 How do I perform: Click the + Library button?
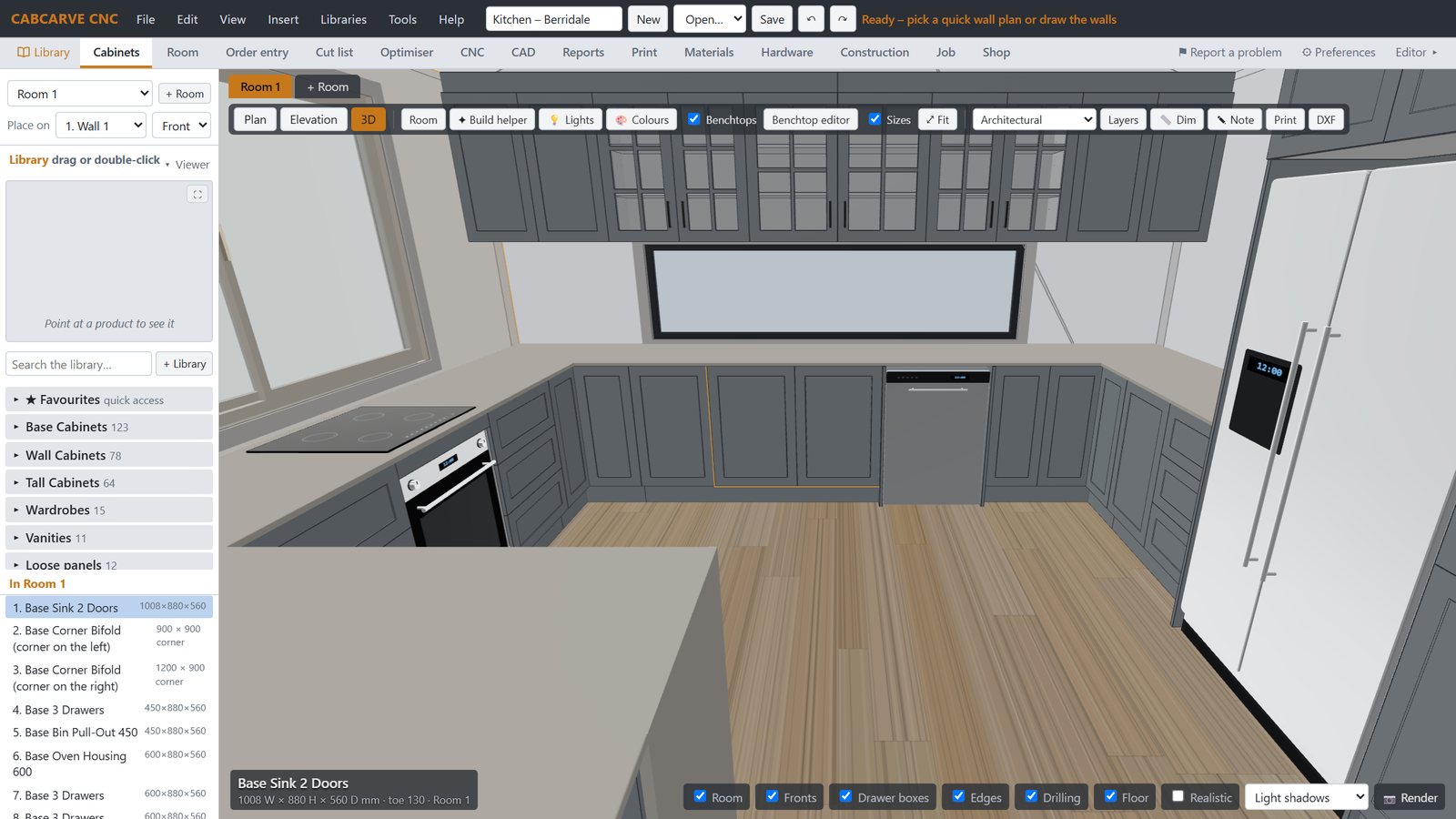[x=185, y=364]
